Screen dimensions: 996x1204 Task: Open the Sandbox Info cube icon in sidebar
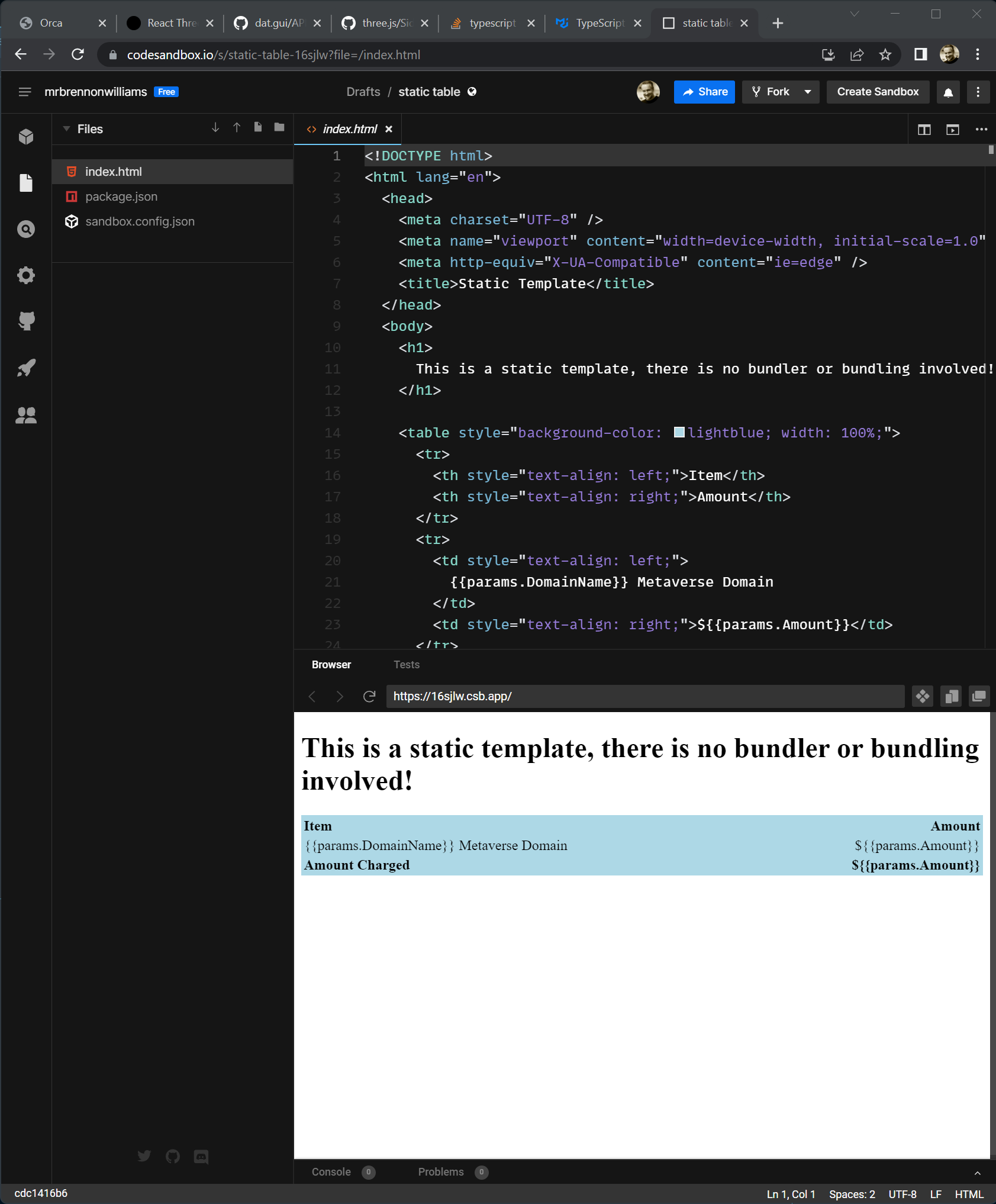click(x=26, y=137)
